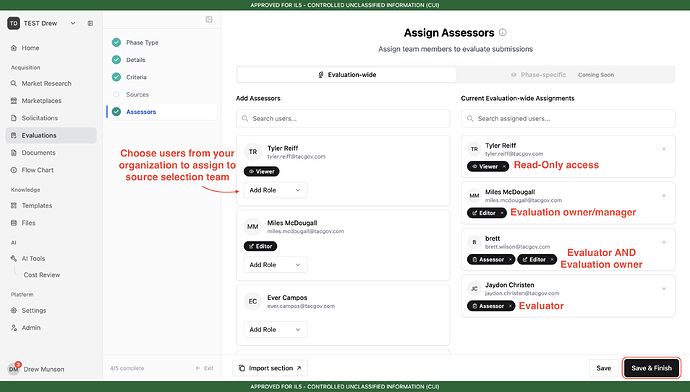This screenshot has width=690, height=392.
Task: Click Exit in the steps panel
Action: click(205, 368)
